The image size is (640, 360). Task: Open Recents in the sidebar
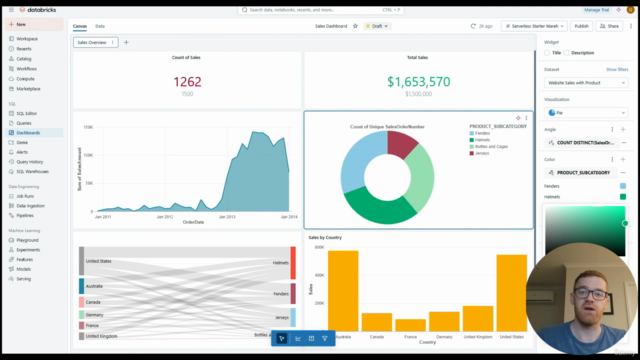coord(24,49)
